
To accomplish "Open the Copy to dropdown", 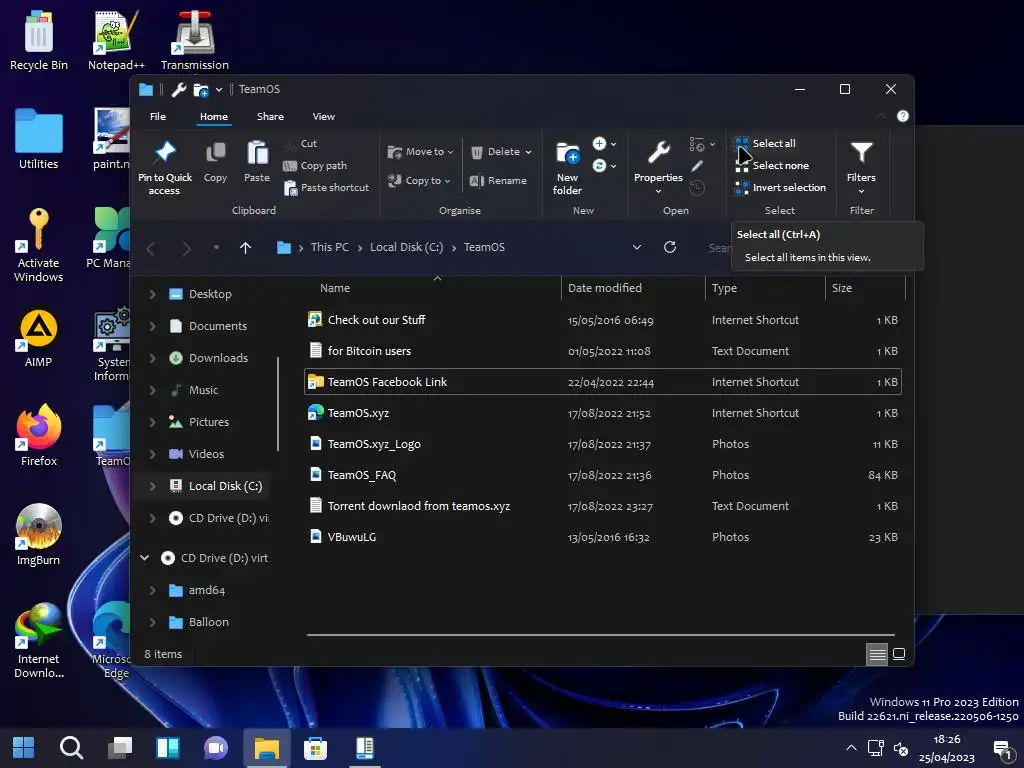I will tap(419, 181).
